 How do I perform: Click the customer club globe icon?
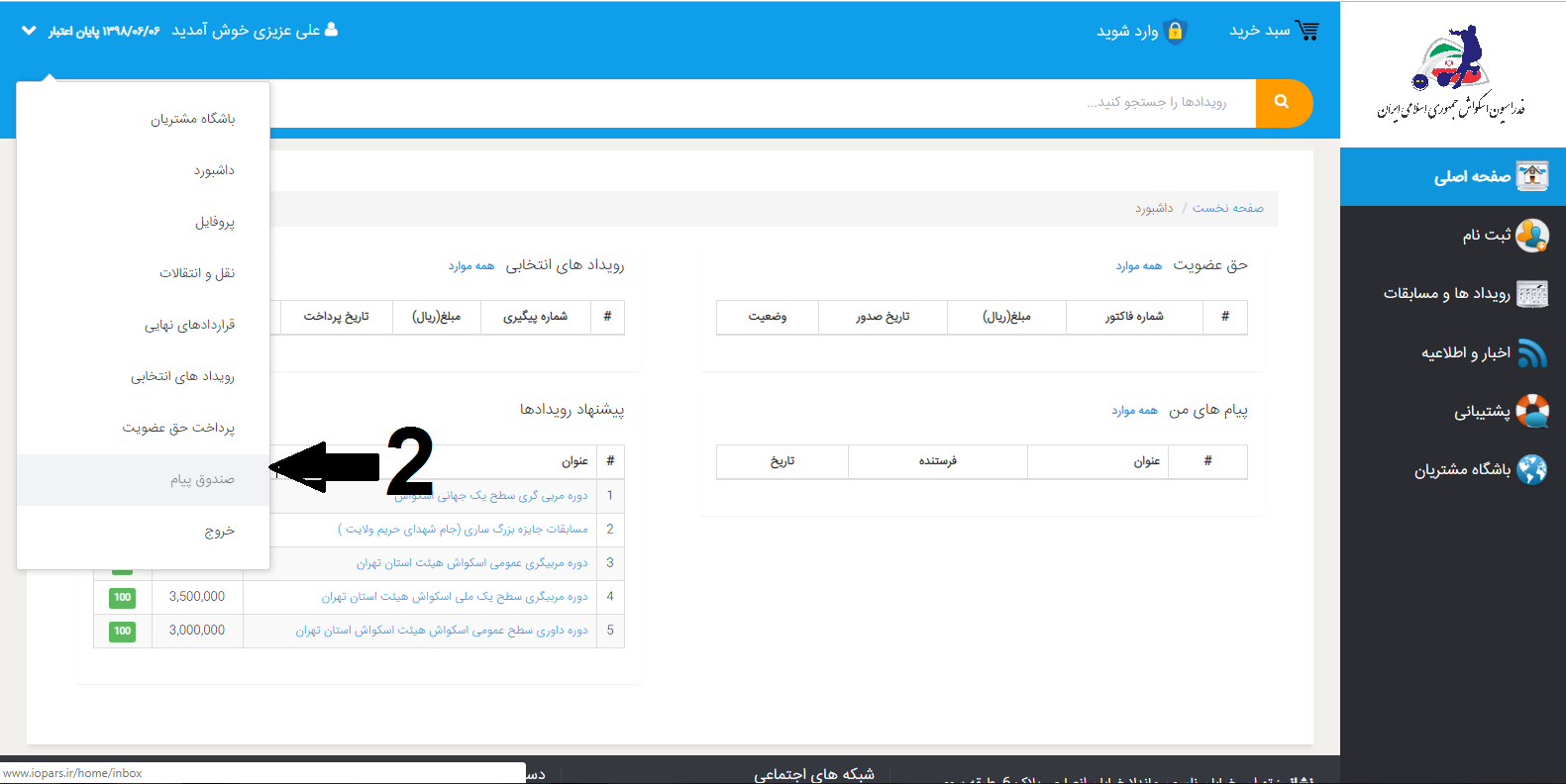(x=1531, y=469)
